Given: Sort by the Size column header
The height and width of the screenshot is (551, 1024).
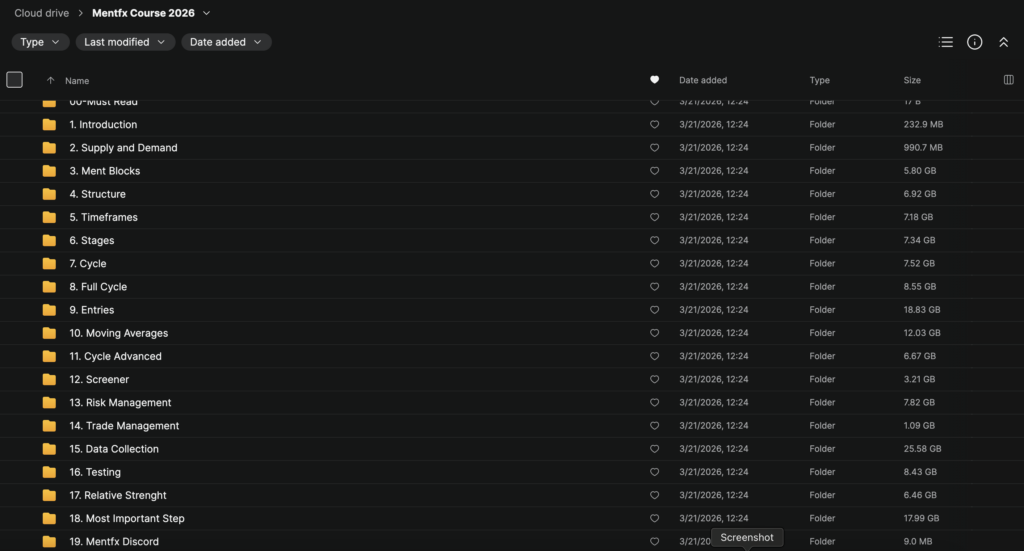Looking at the screenshot, I should point(912,80).
